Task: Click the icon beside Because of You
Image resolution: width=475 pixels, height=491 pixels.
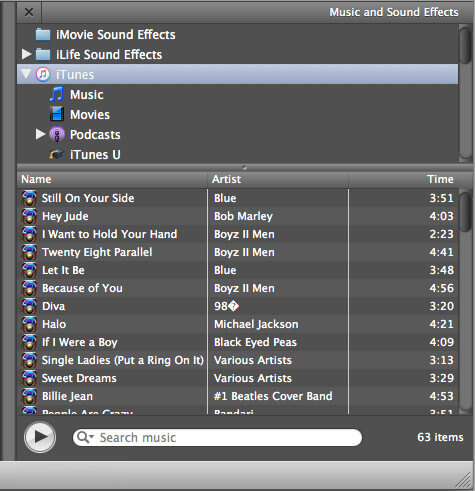Action: [29, 288]
